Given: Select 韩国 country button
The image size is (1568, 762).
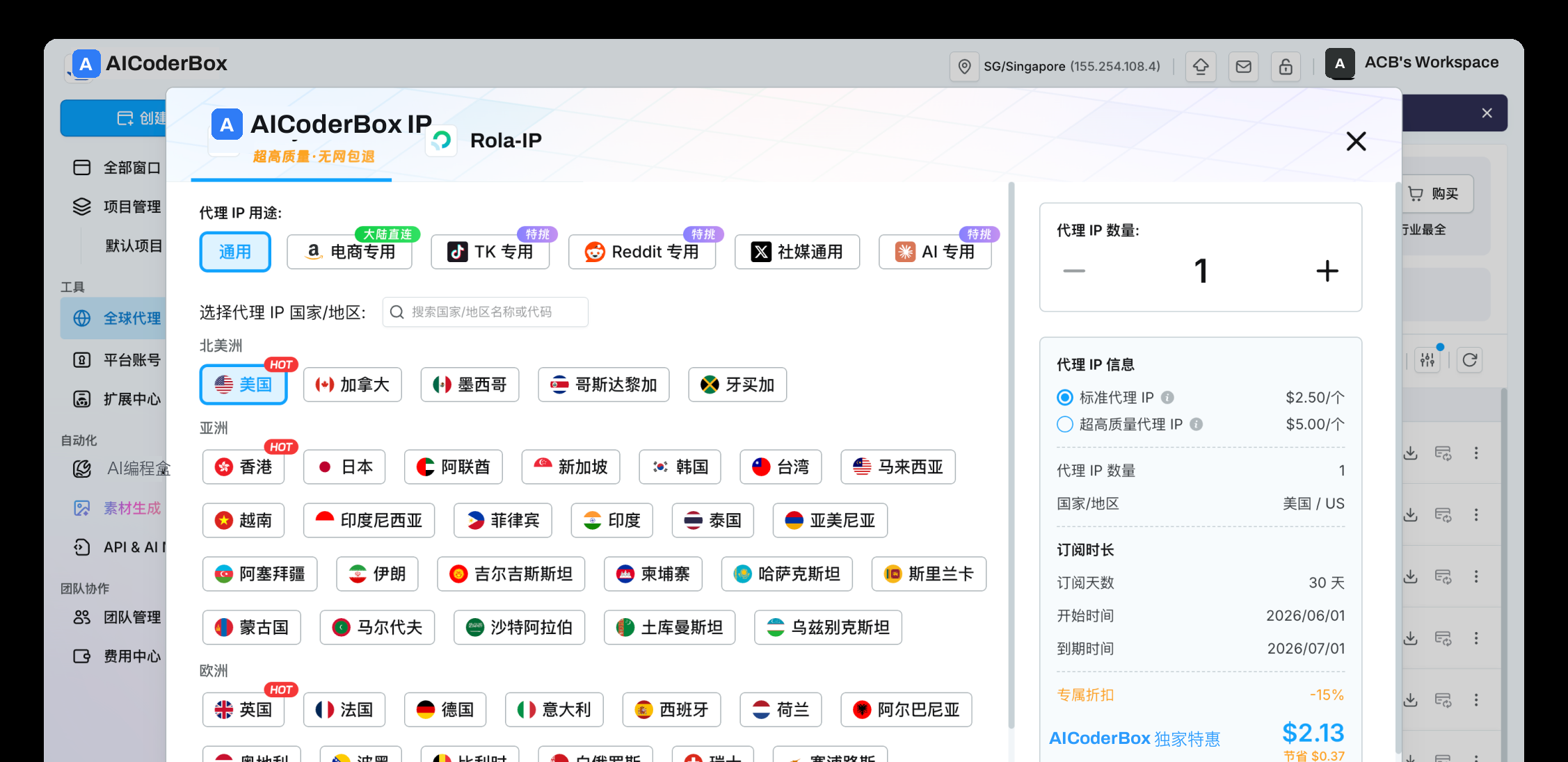Looking at the screenshot, I should coord(680,467).
